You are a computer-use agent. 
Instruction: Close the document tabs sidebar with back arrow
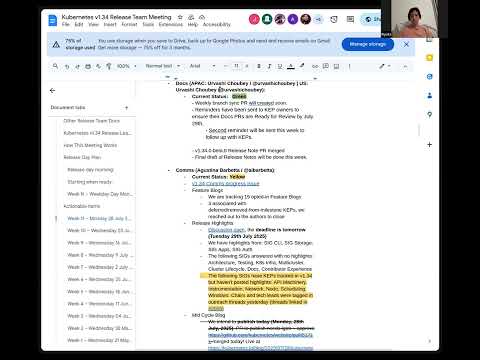(x=52, y=90)
